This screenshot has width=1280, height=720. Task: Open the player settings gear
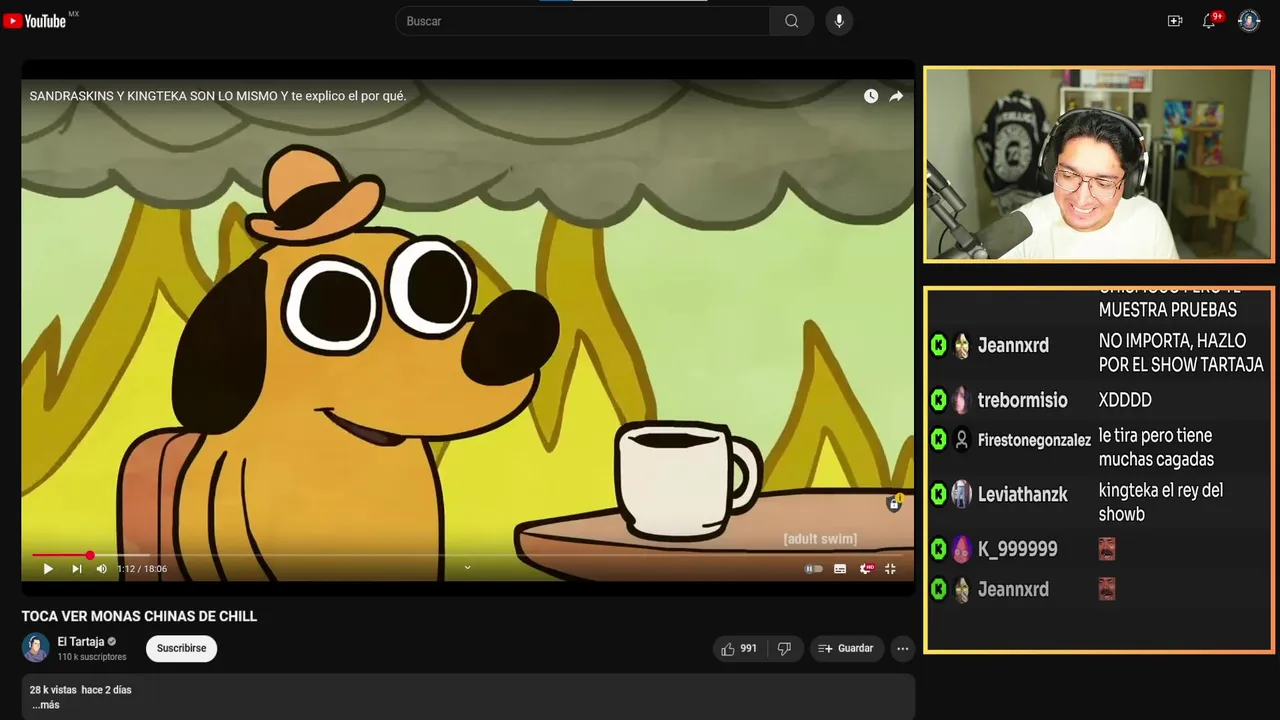(x=865, y=569)
